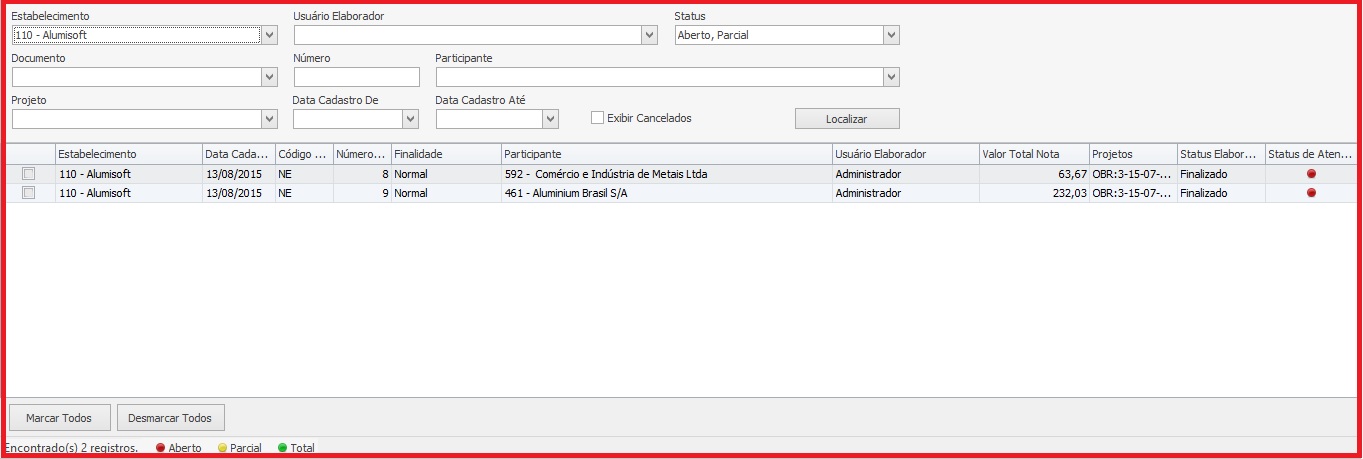This screenshot has height=459, width=1363.
Task: Check the row for document number 8
Action: 29,174
